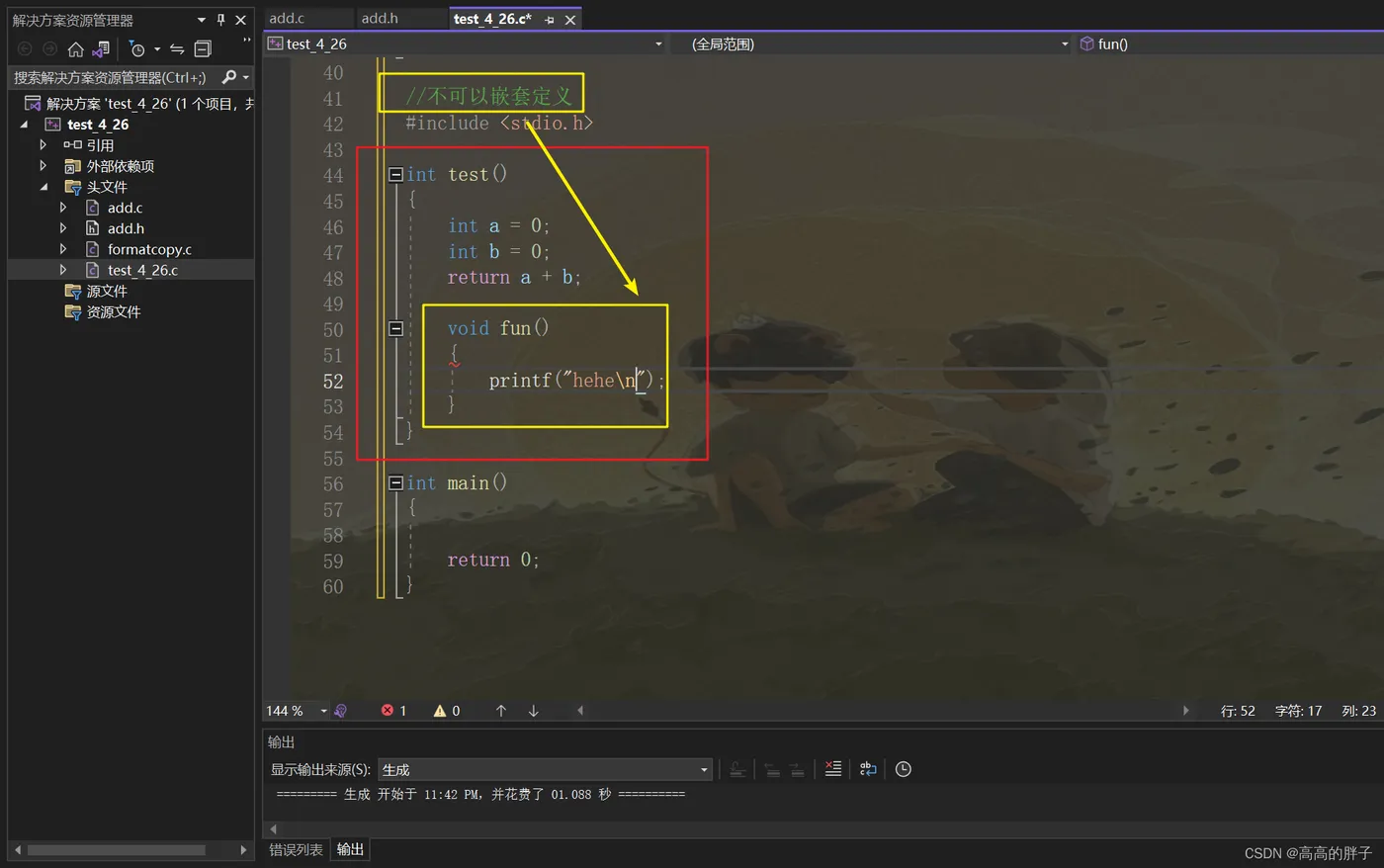Viewport: 1384px width, 868px height.
Task: Close the test_4_26.c* tab
Action: [570, 20]
